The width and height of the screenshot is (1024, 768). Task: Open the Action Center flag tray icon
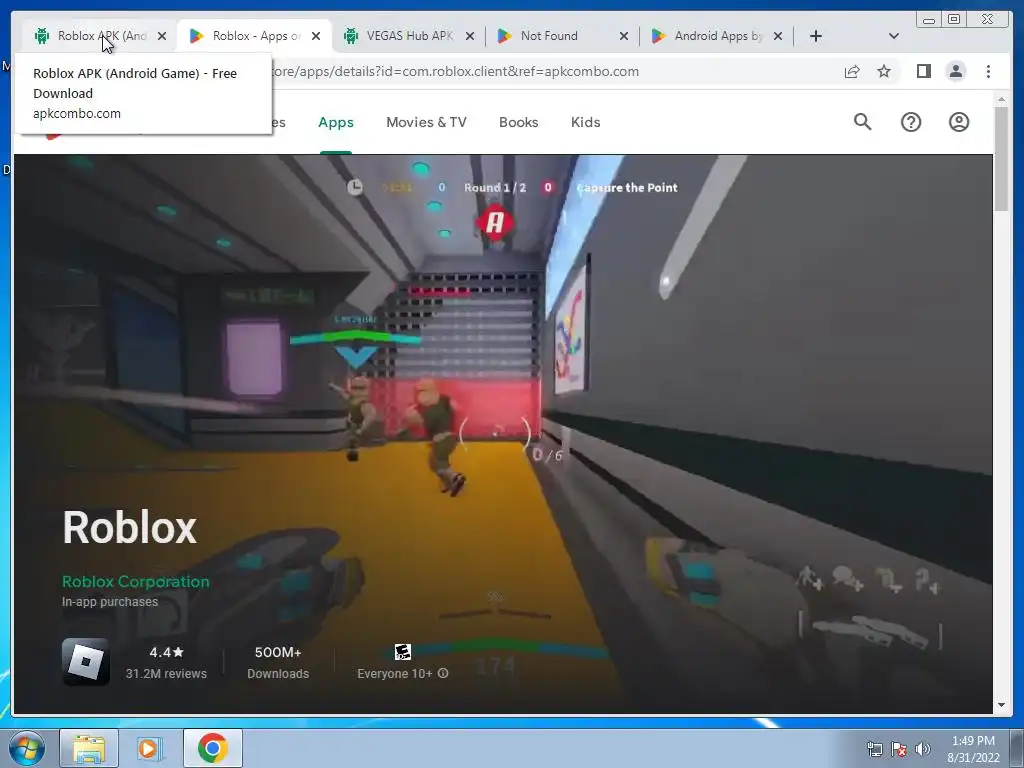click(899, 749)
